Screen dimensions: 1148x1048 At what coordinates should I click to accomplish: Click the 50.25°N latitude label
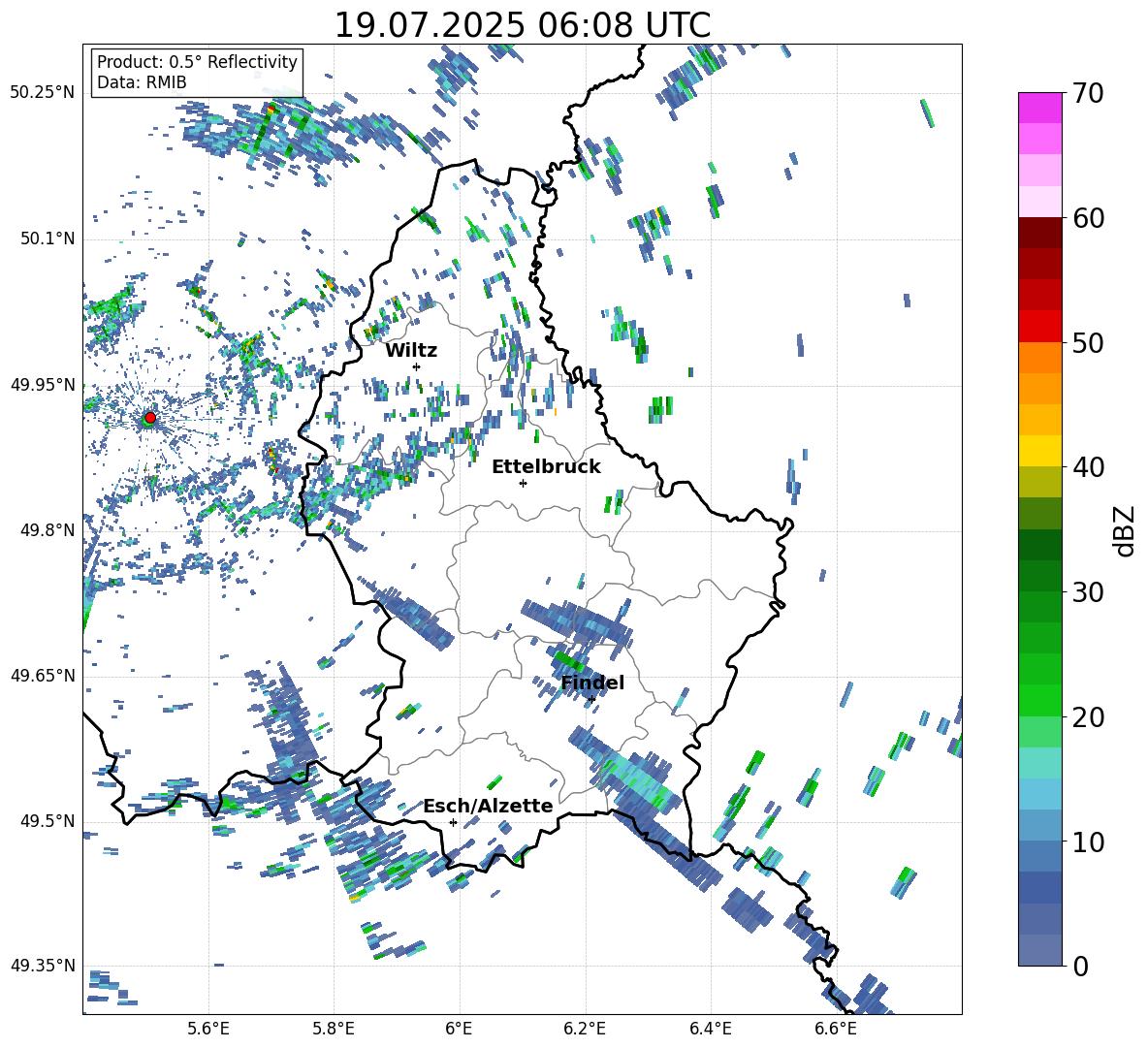coord(43,93)
